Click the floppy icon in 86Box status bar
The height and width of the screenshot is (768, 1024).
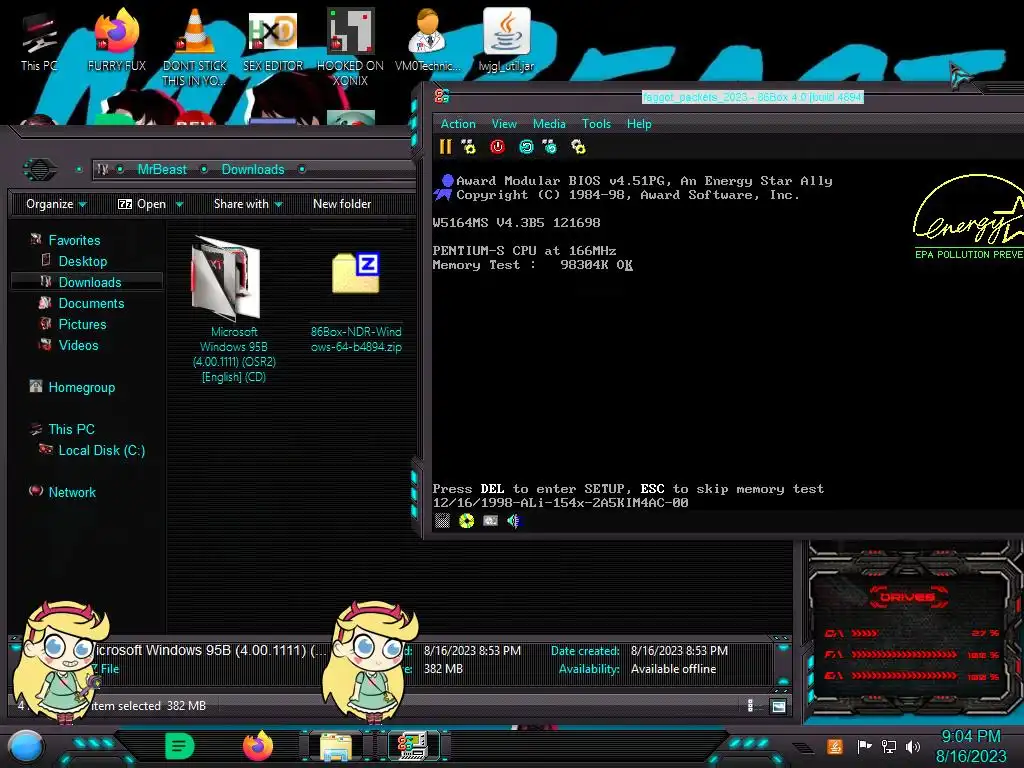point(442,520)
